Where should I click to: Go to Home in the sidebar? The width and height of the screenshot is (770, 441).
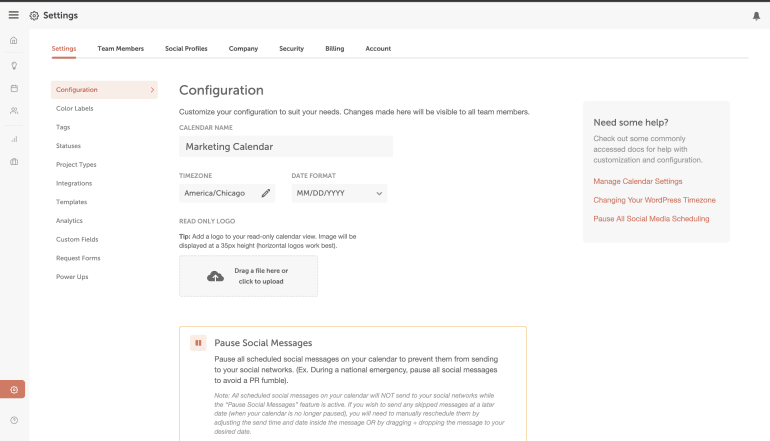coord(13,41)
